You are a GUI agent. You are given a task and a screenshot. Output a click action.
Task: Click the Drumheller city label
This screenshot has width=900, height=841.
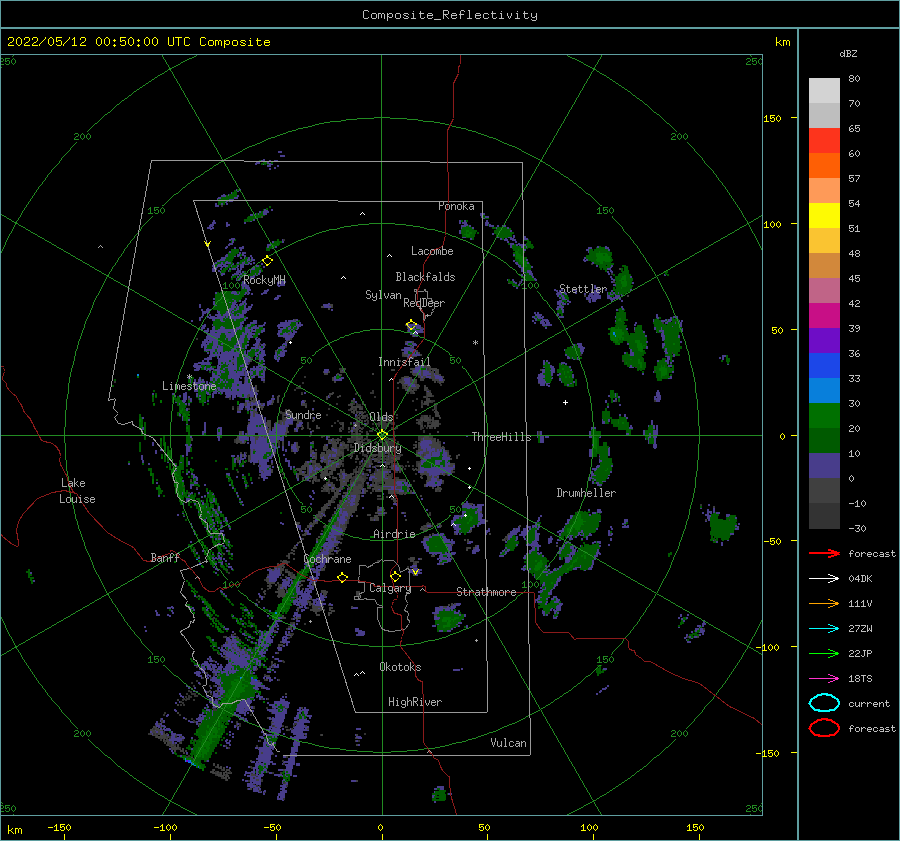coord(586,493)
